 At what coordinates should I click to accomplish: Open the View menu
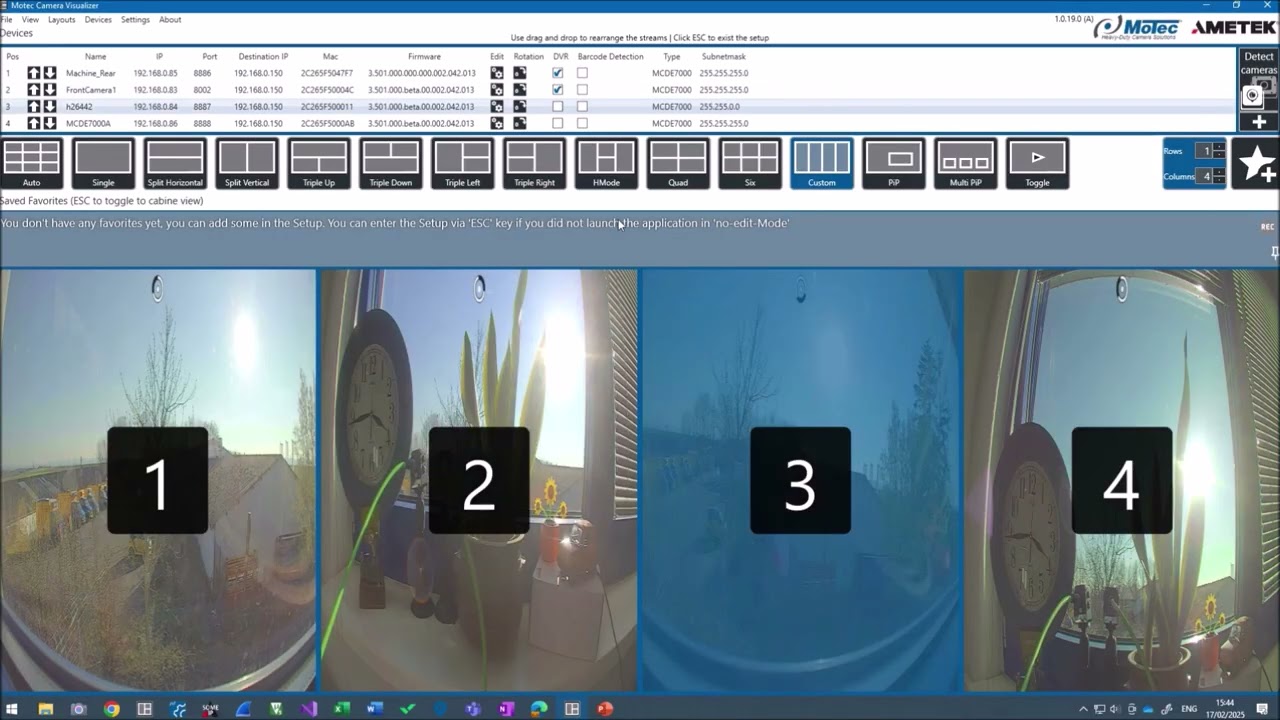click(x=30, y=20)
